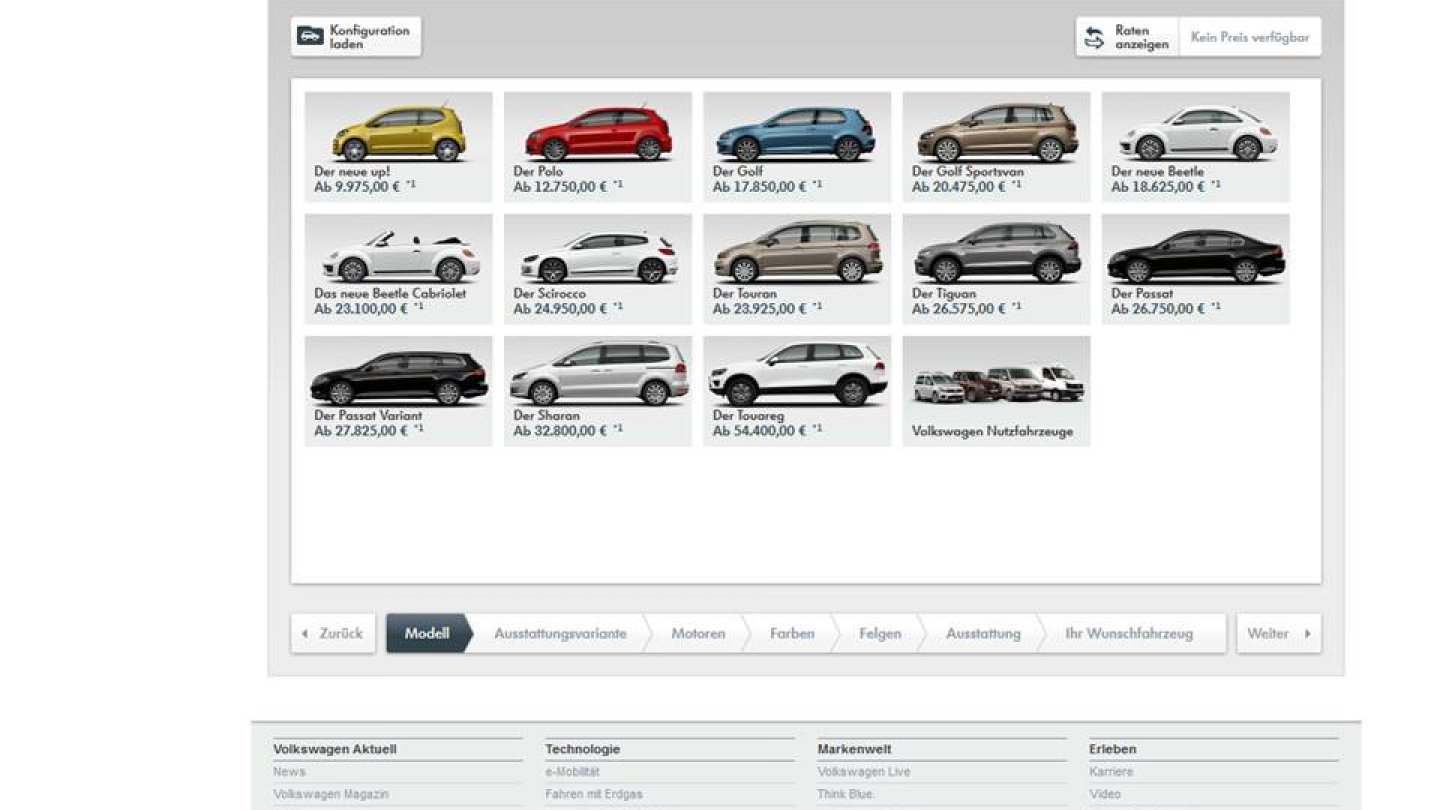This screenshot has height=810, width=1440.
Task: Click the left arrow on the Zurück button
Action: [305, 632]
